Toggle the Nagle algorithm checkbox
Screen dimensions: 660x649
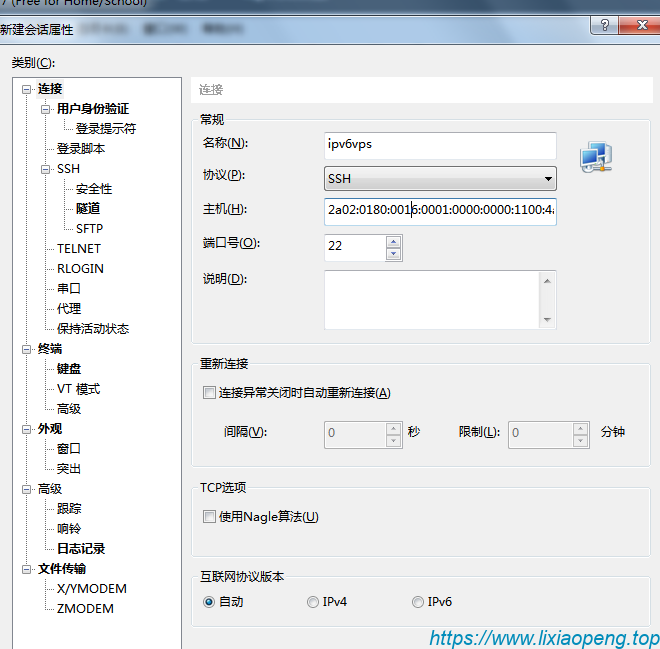[209, 517]
